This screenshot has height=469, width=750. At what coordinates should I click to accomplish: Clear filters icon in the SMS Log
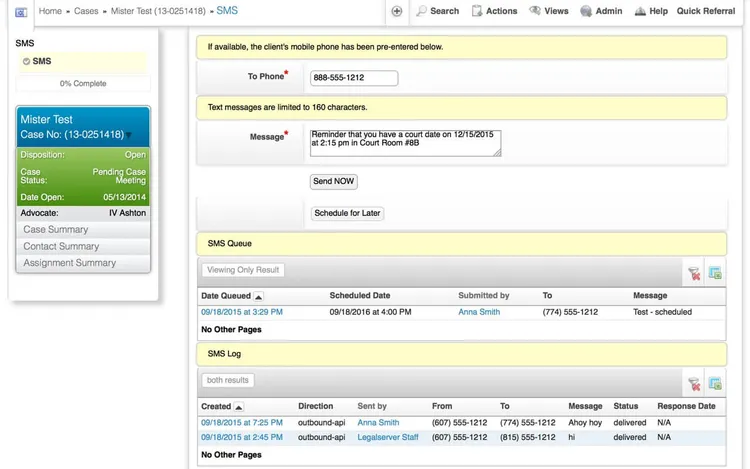pyautogui.click(x=694, y=384)
